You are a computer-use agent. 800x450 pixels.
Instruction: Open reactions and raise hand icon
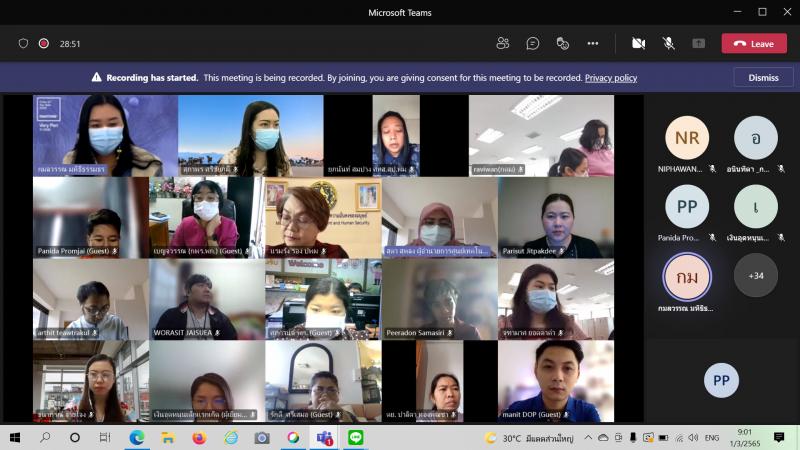tap(563, 43)
